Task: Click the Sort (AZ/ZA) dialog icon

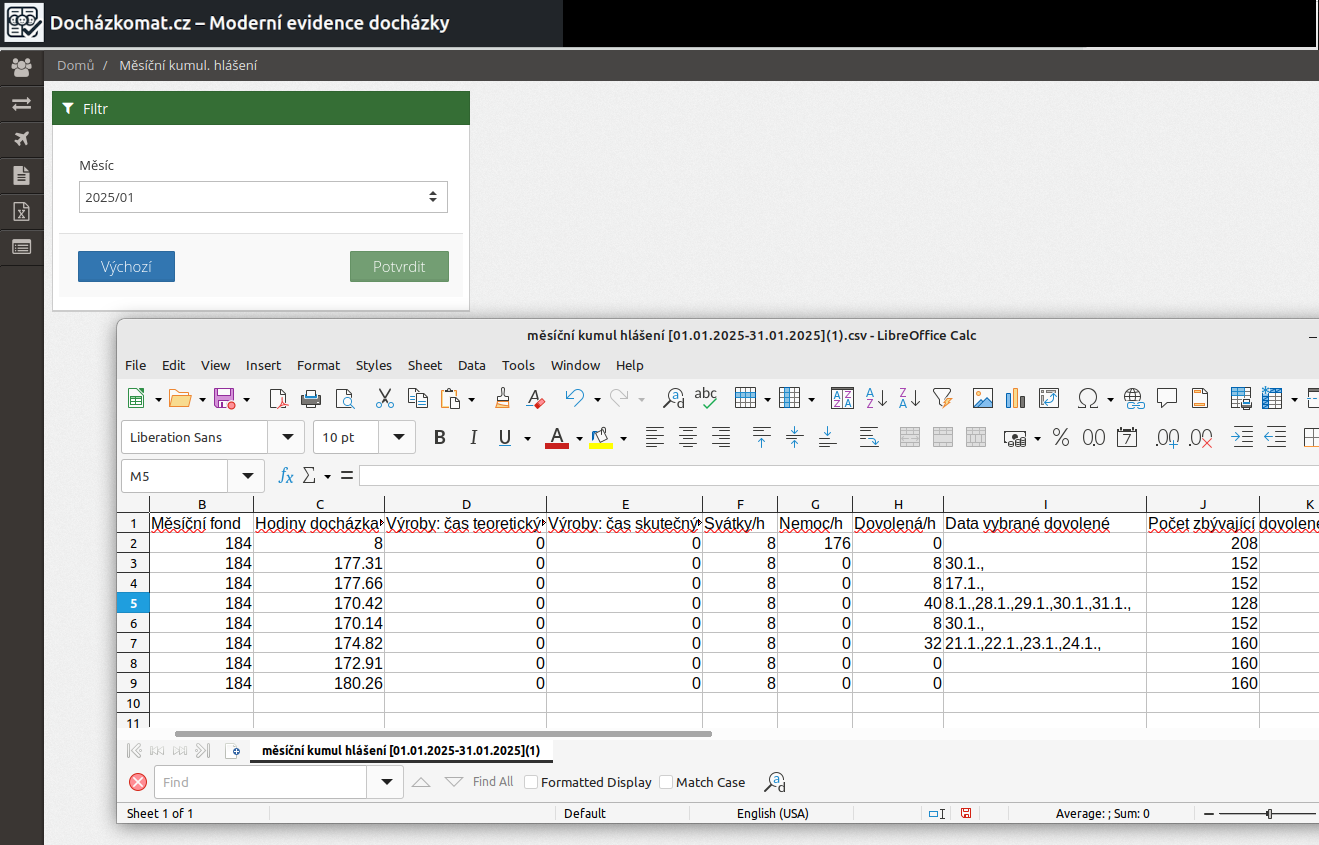Action: pos(842,399)
